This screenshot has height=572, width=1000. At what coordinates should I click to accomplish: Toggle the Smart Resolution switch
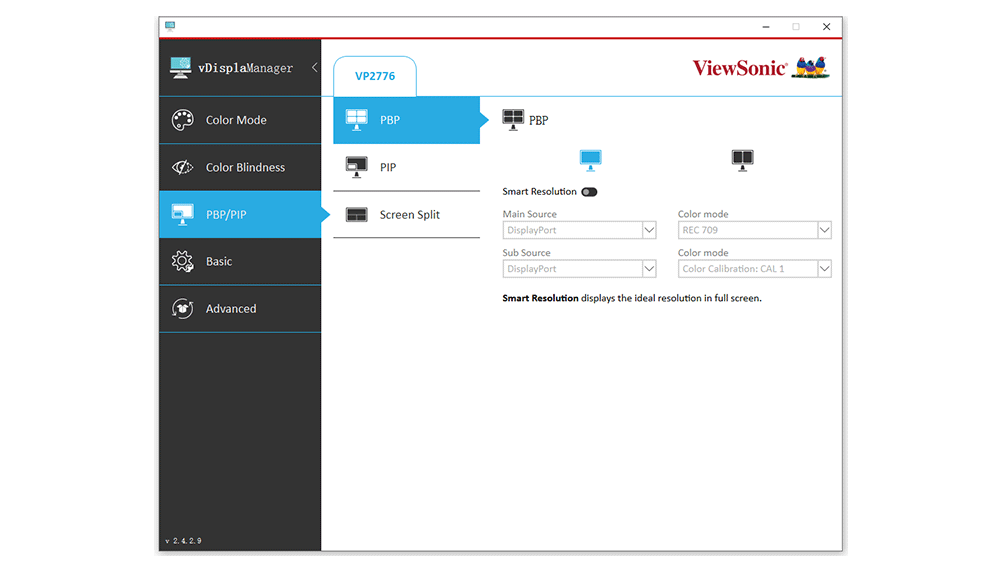click(589, 192)
